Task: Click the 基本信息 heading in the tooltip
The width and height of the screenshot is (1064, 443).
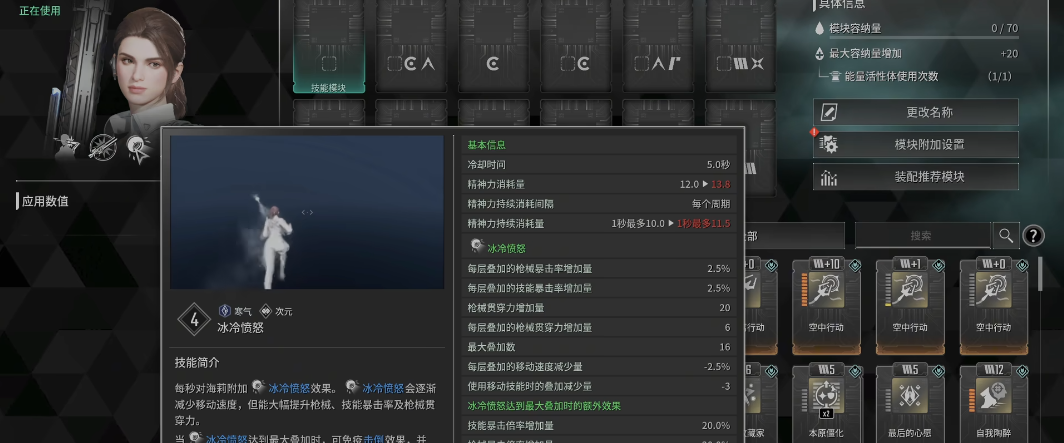Action: [487, 145]
